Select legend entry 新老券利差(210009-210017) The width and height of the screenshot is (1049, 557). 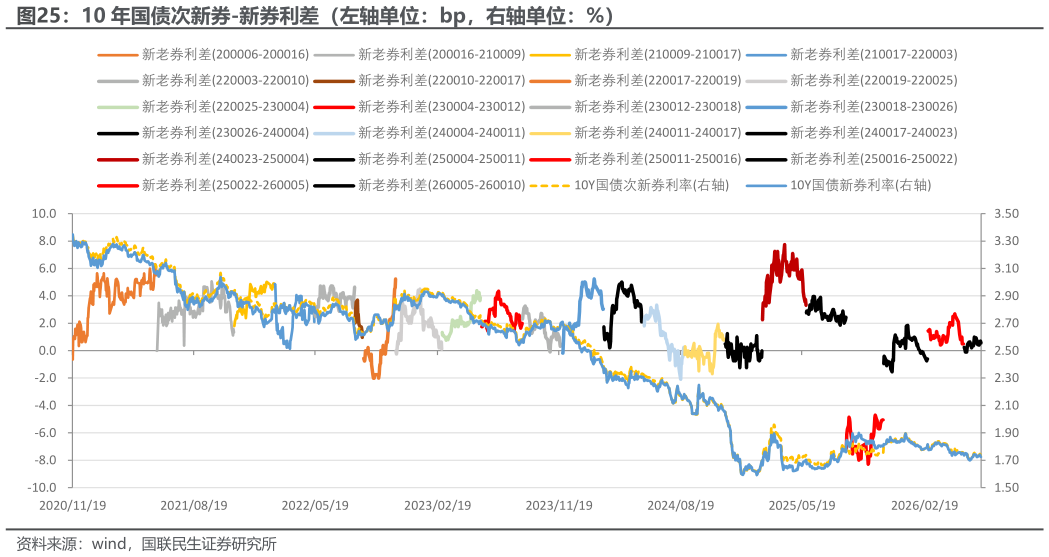coord(635,55)
